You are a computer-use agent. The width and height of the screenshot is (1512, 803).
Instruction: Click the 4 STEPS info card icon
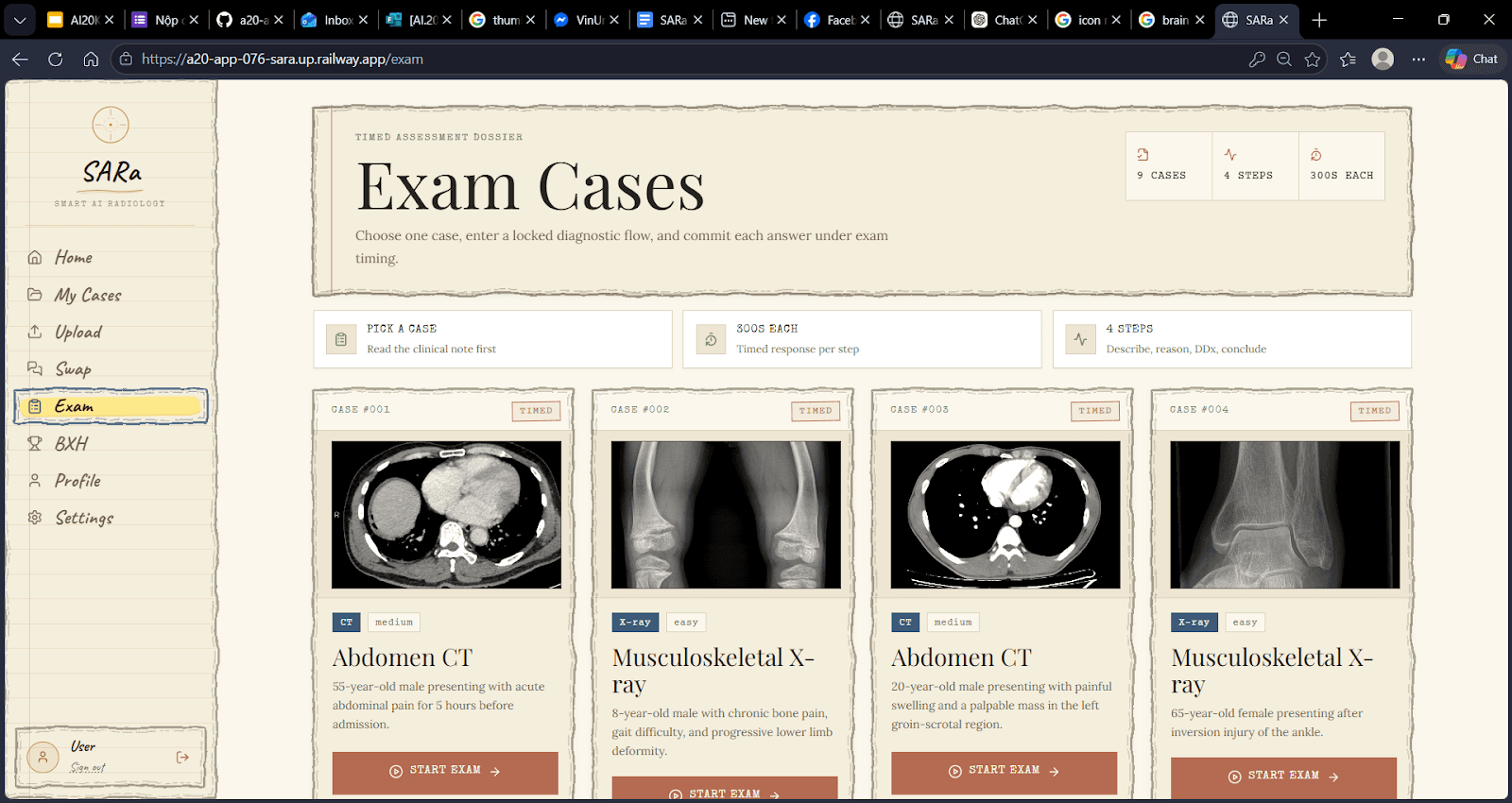(1080, 339)
